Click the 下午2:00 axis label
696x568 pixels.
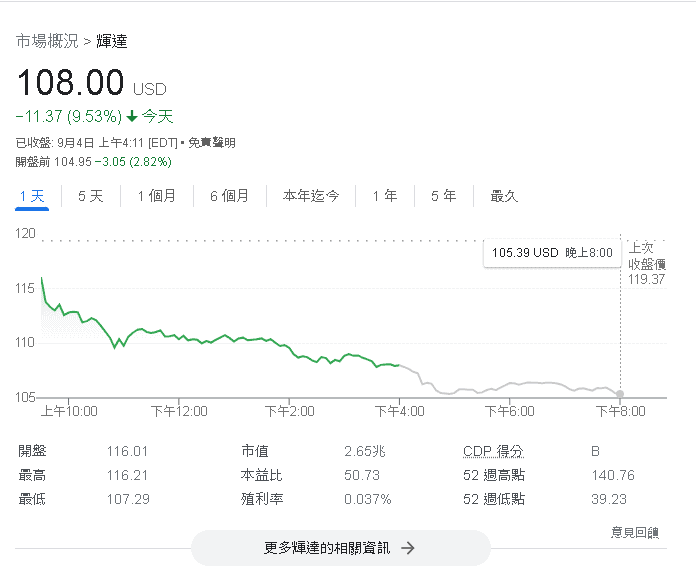click(289, 411)
